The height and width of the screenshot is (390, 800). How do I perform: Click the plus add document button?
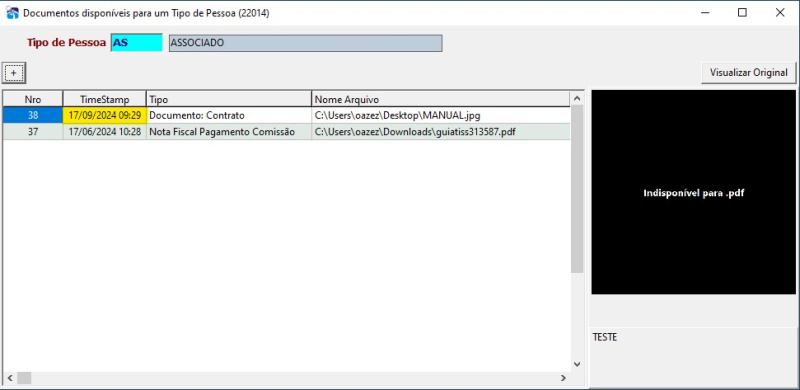14,73
